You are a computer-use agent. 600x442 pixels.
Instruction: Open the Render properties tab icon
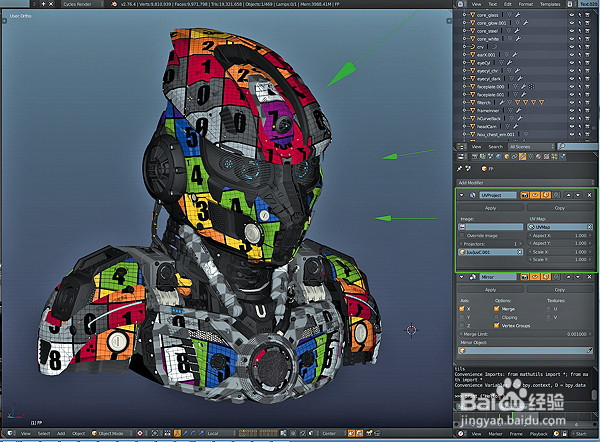pos(474,157)
